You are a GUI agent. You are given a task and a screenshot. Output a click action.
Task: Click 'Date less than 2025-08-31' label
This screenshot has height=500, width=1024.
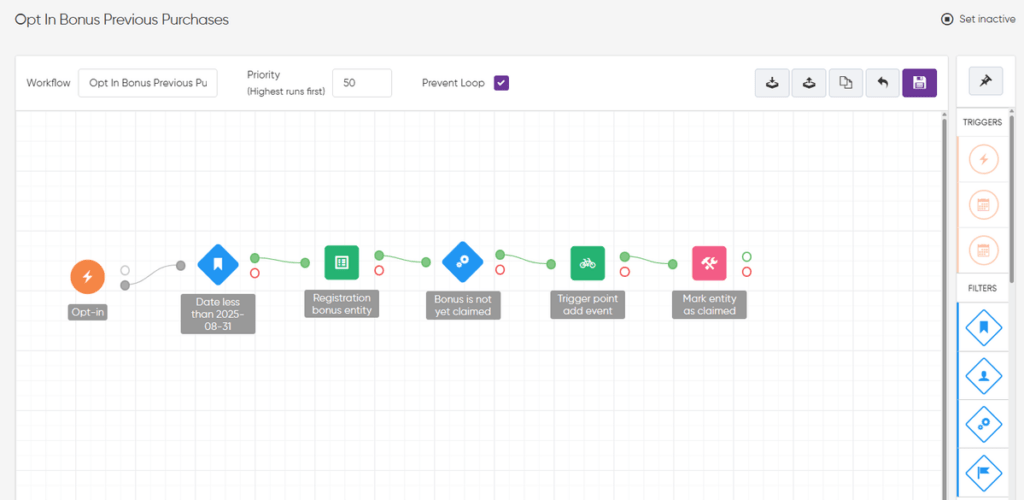click(x=217, y=313)
